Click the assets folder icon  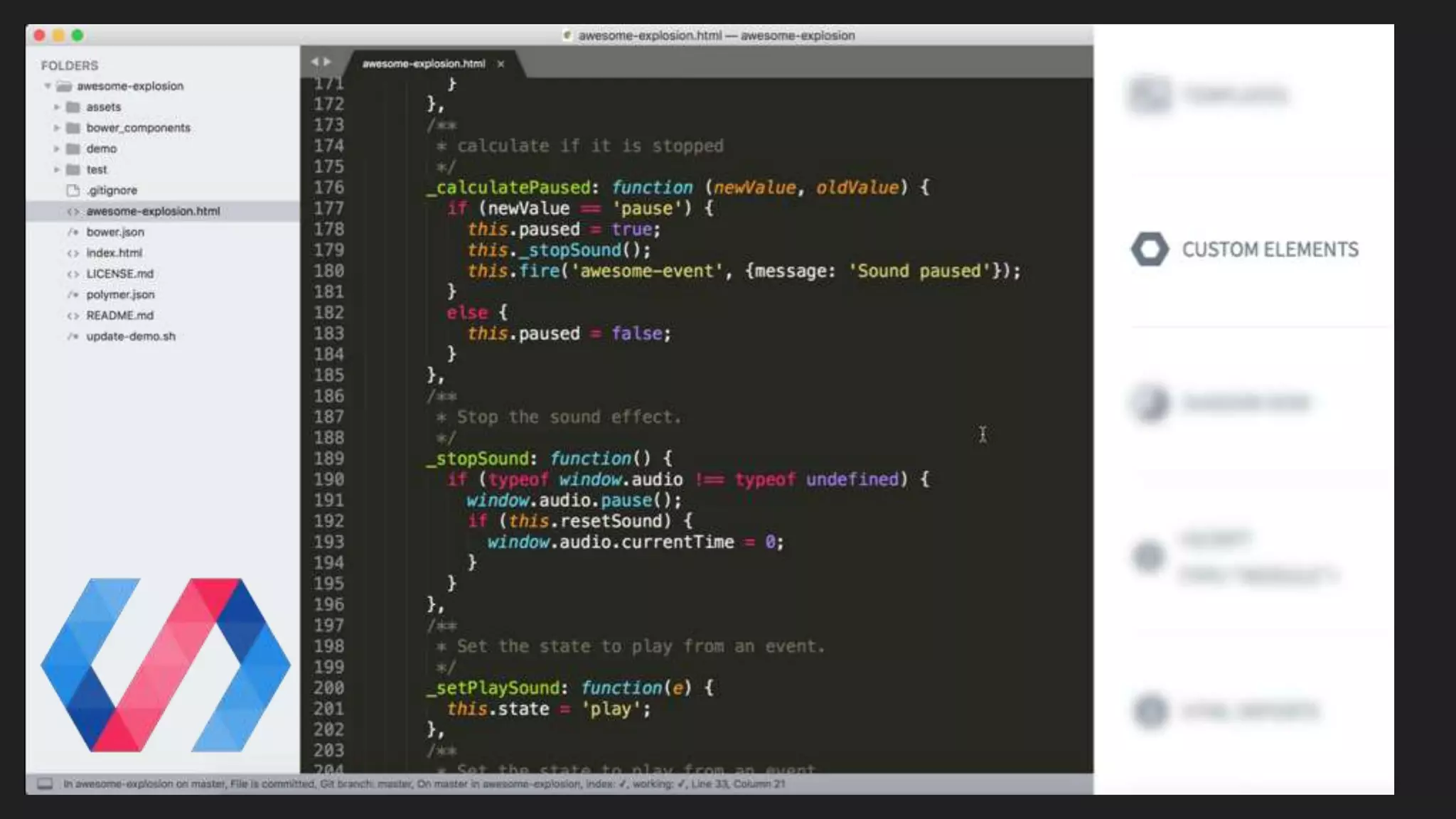[x=73, y=107]
